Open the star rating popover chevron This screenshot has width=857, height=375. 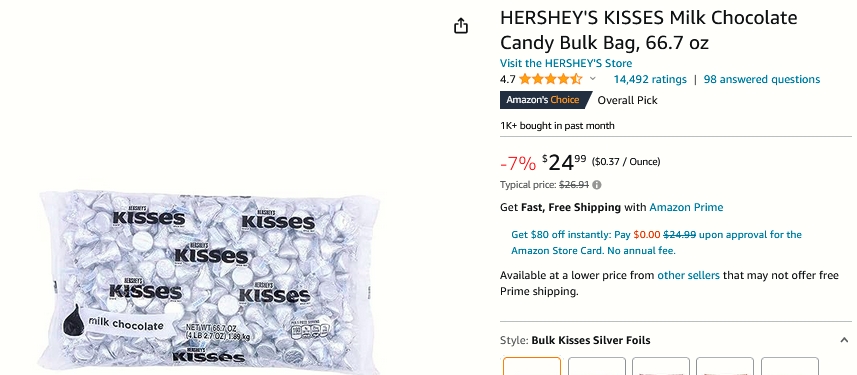592,79
